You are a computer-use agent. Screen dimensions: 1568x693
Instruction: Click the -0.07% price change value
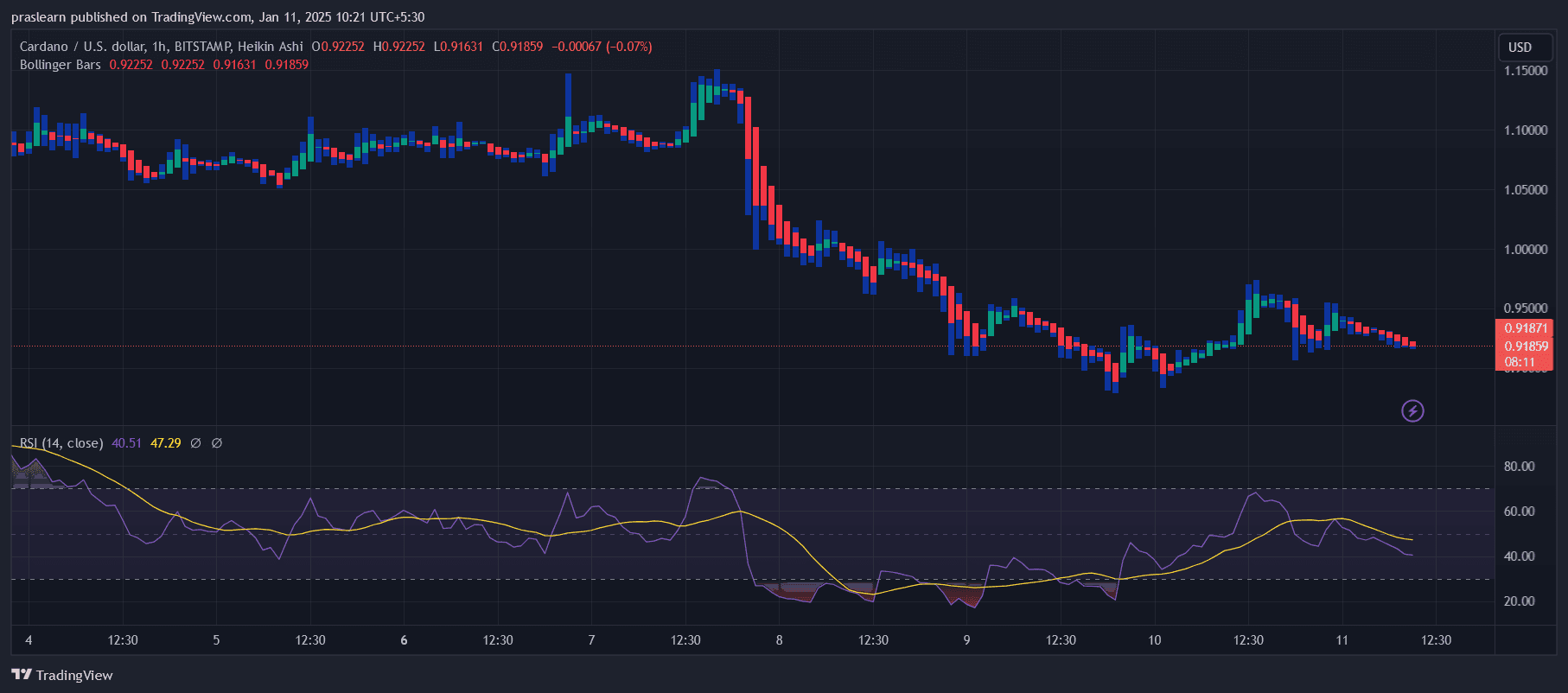tap(628, 47)
